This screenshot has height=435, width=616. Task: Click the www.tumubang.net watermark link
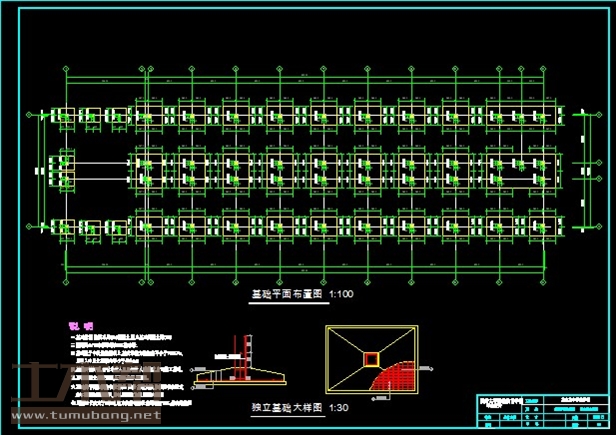(x=86, y=414)
